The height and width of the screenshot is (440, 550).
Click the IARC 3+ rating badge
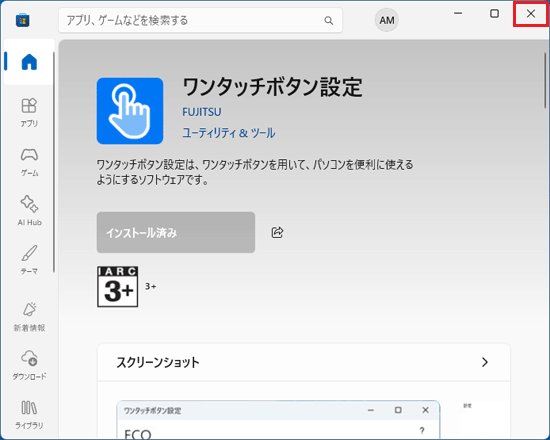point(118,286)
